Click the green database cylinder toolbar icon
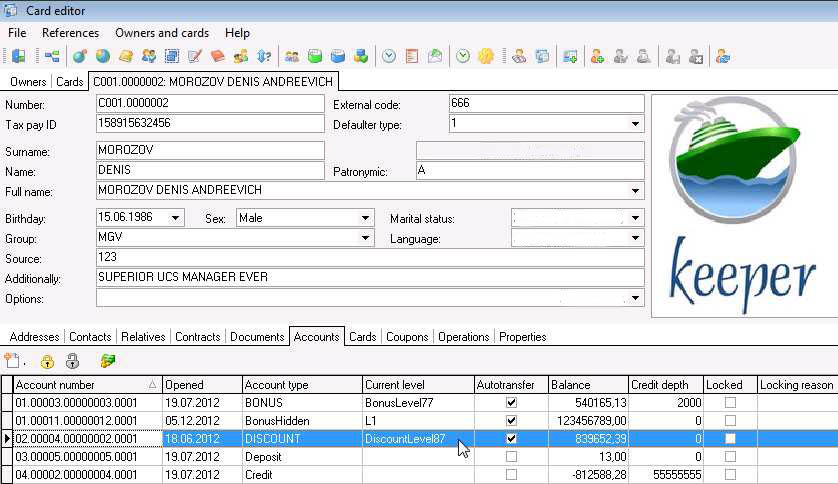 (x=315, y=56)
